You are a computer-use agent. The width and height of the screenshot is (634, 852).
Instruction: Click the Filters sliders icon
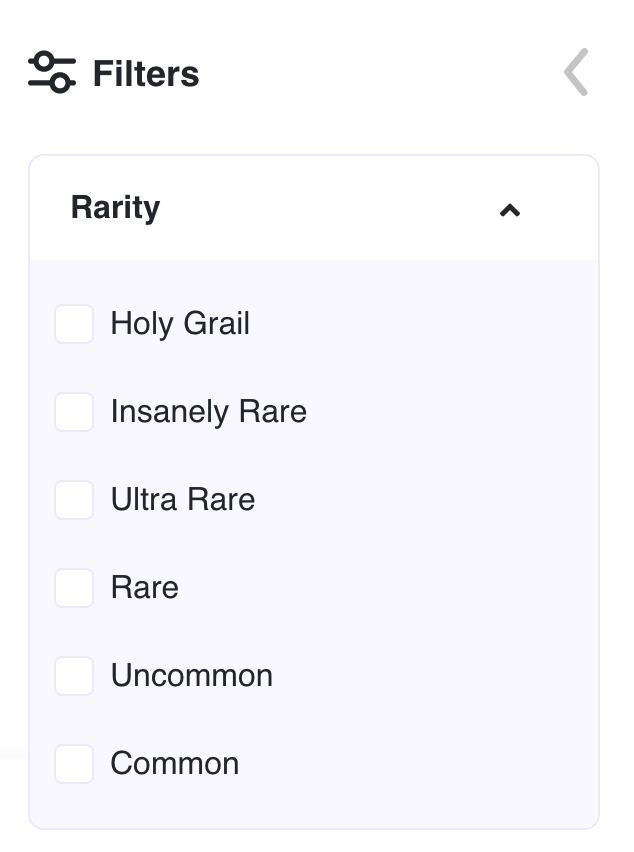pyautogui.click(x=51, y=73)
